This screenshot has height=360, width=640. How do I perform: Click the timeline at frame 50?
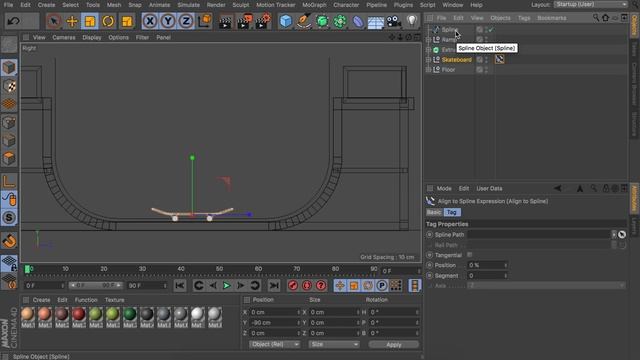coord(219,269)
